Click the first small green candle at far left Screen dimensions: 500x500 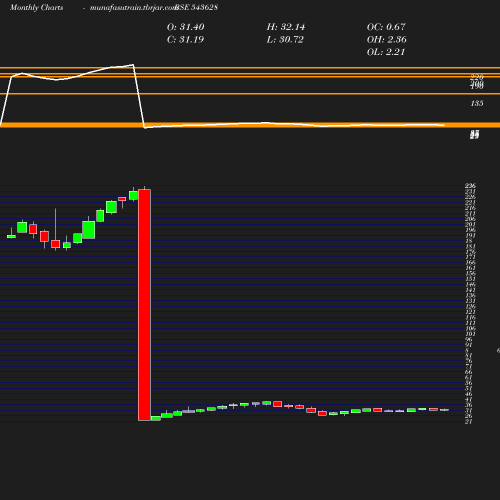pyautogui.click(x=11, y=235)
